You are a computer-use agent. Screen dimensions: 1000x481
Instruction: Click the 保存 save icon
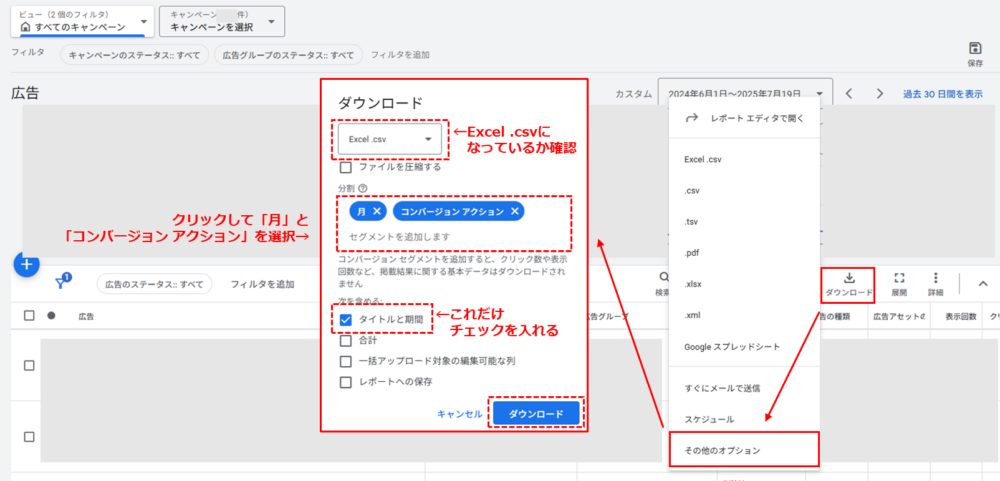[x=975, y=49]
